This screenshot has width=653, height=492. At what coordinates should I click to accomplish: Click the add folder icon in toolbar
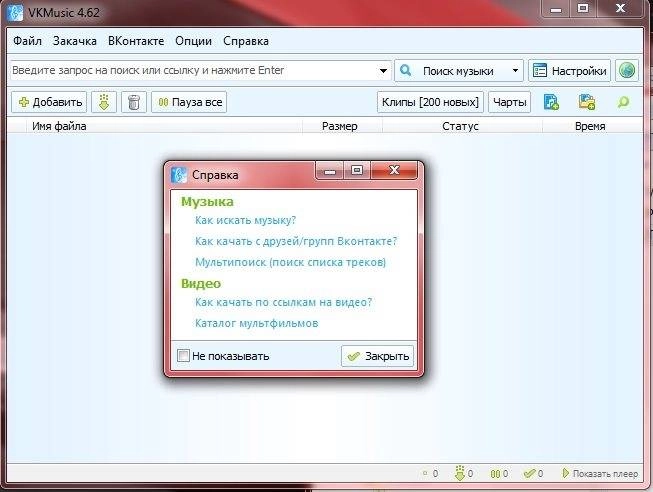pyautogui.click(x=587, y=102)
